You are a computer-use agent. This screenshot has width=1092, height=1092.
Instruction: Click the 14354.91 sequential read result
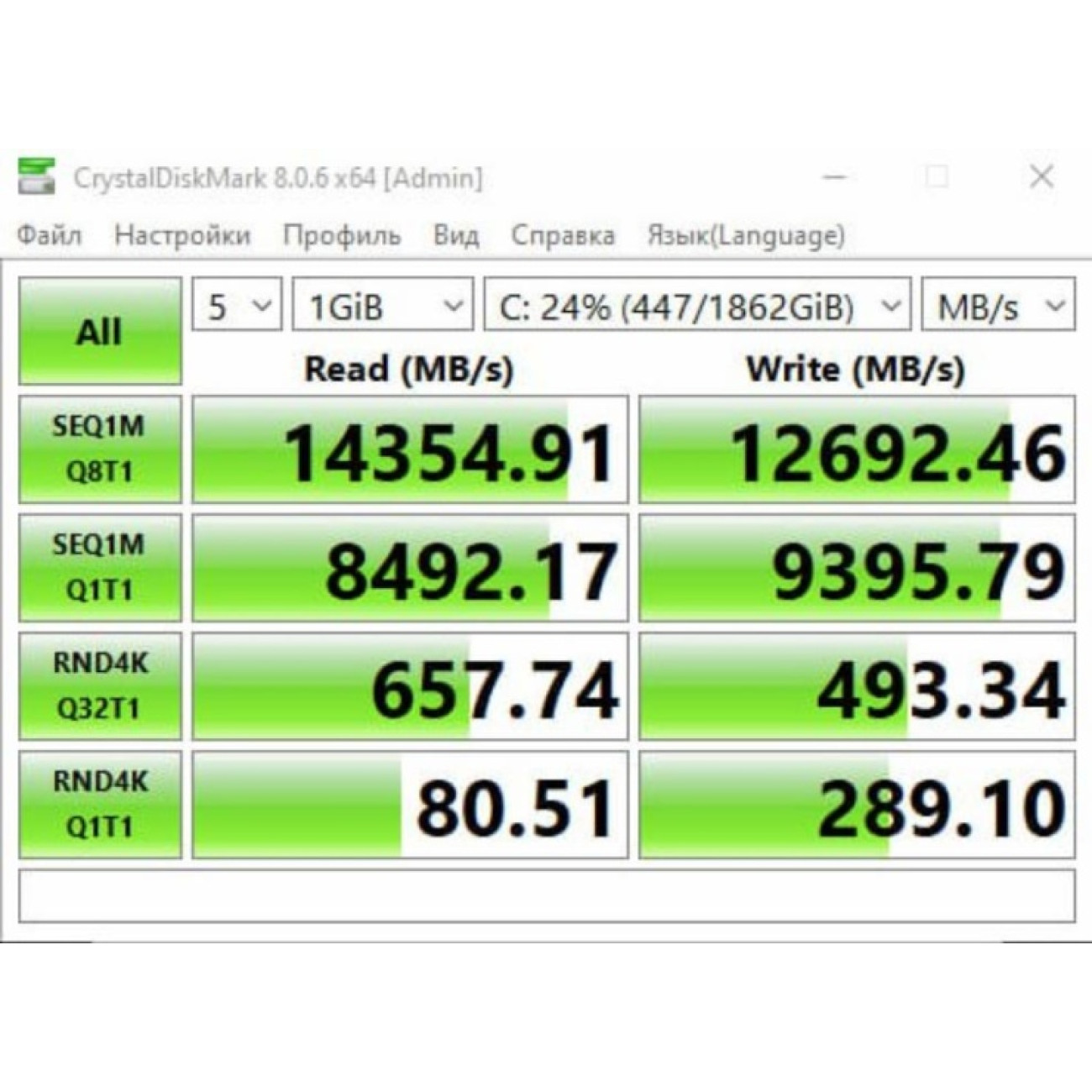pyautogui.click(x=410, y=450)
